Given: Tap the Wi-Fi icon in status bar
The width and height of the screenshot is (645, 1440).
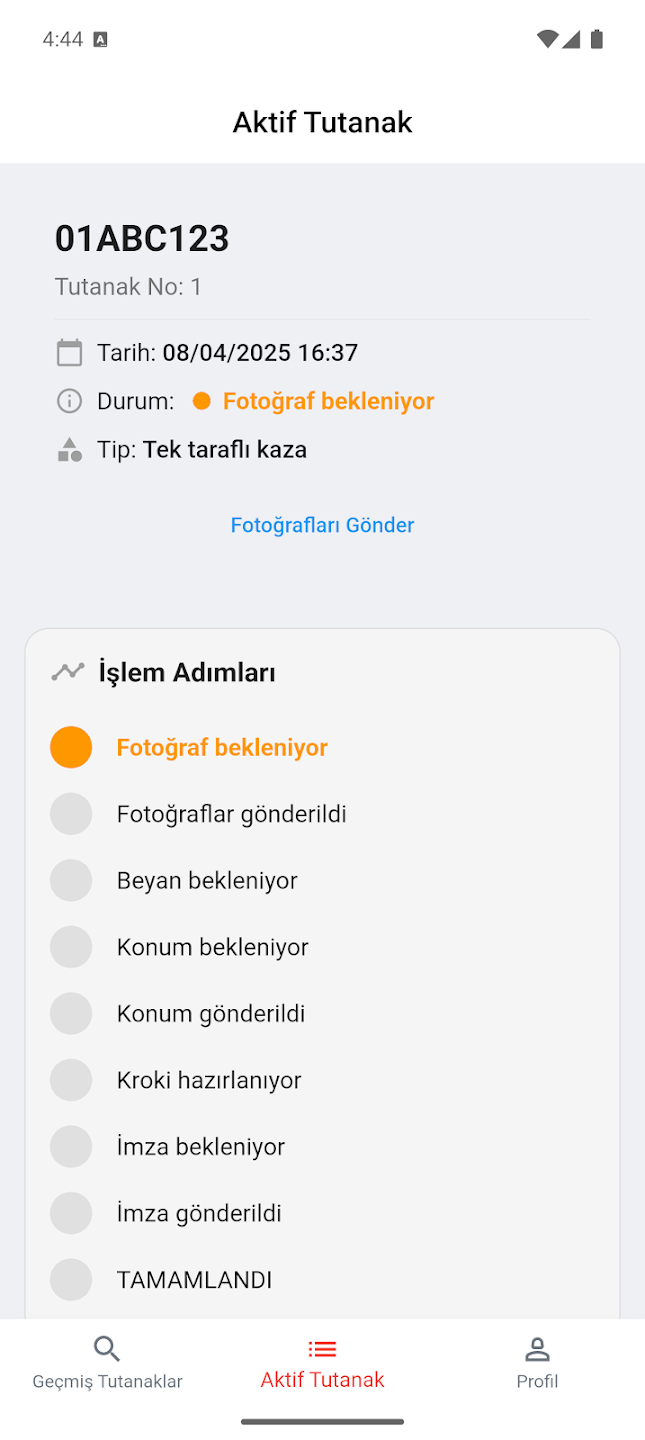Looking at the screenshot, I should point(546,39).
